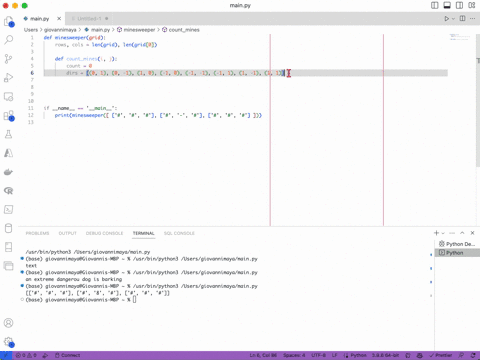Click the feedback icon in status bar

click(461, 355)
